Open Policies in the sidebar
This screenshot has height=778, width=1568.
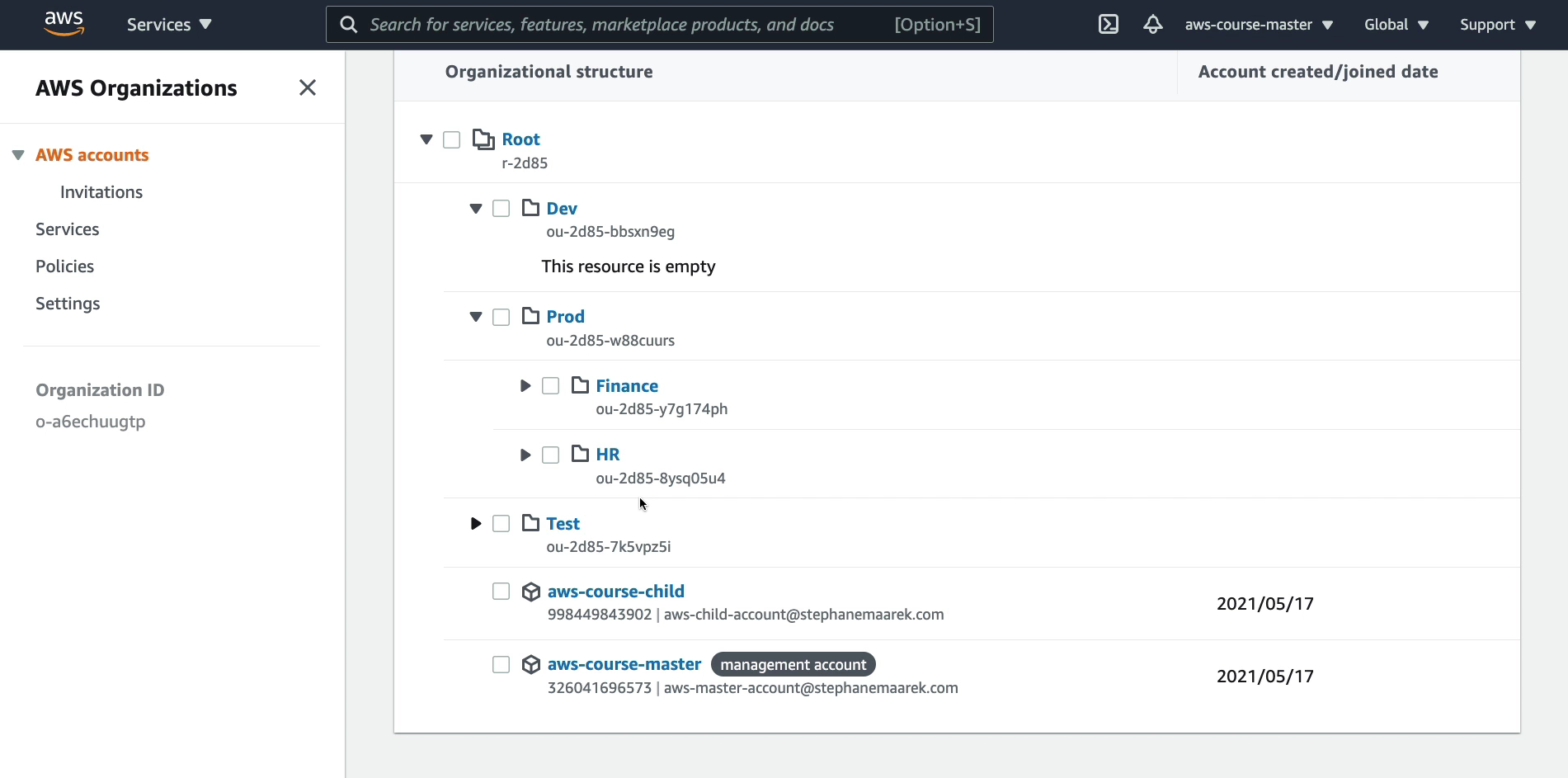(x=65, y=266)
